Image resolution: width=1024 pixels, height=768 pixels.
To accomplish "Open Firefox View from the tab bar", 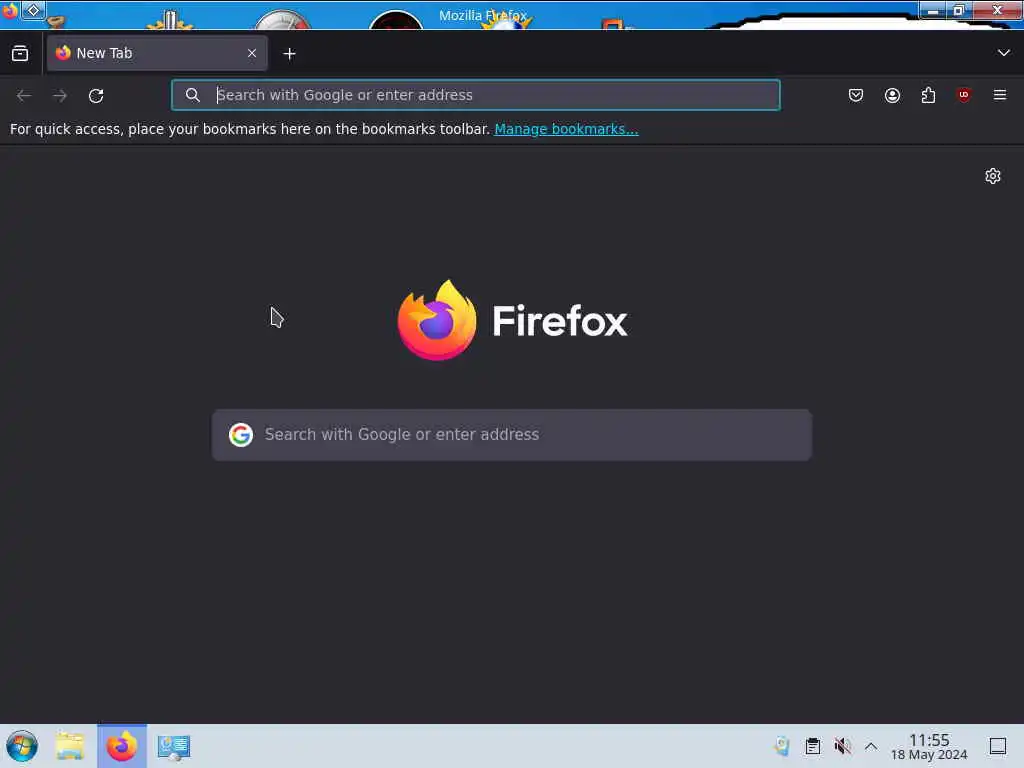I will 20,54.
